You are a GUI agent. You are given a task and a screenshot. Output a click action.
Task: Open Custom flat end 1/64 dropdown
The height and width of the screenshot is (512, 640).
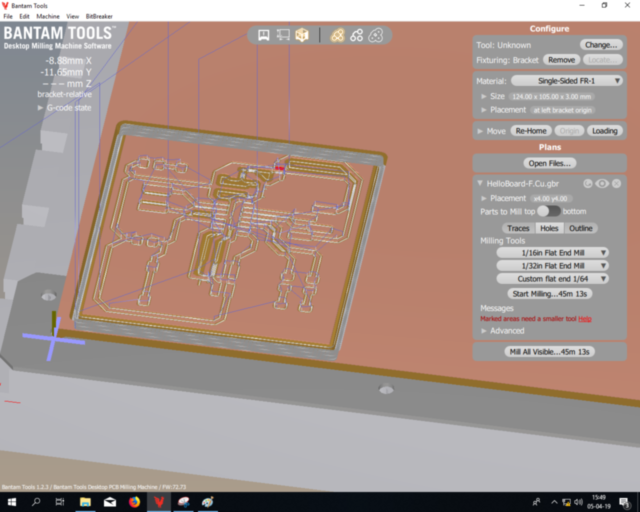click(552, 279)
